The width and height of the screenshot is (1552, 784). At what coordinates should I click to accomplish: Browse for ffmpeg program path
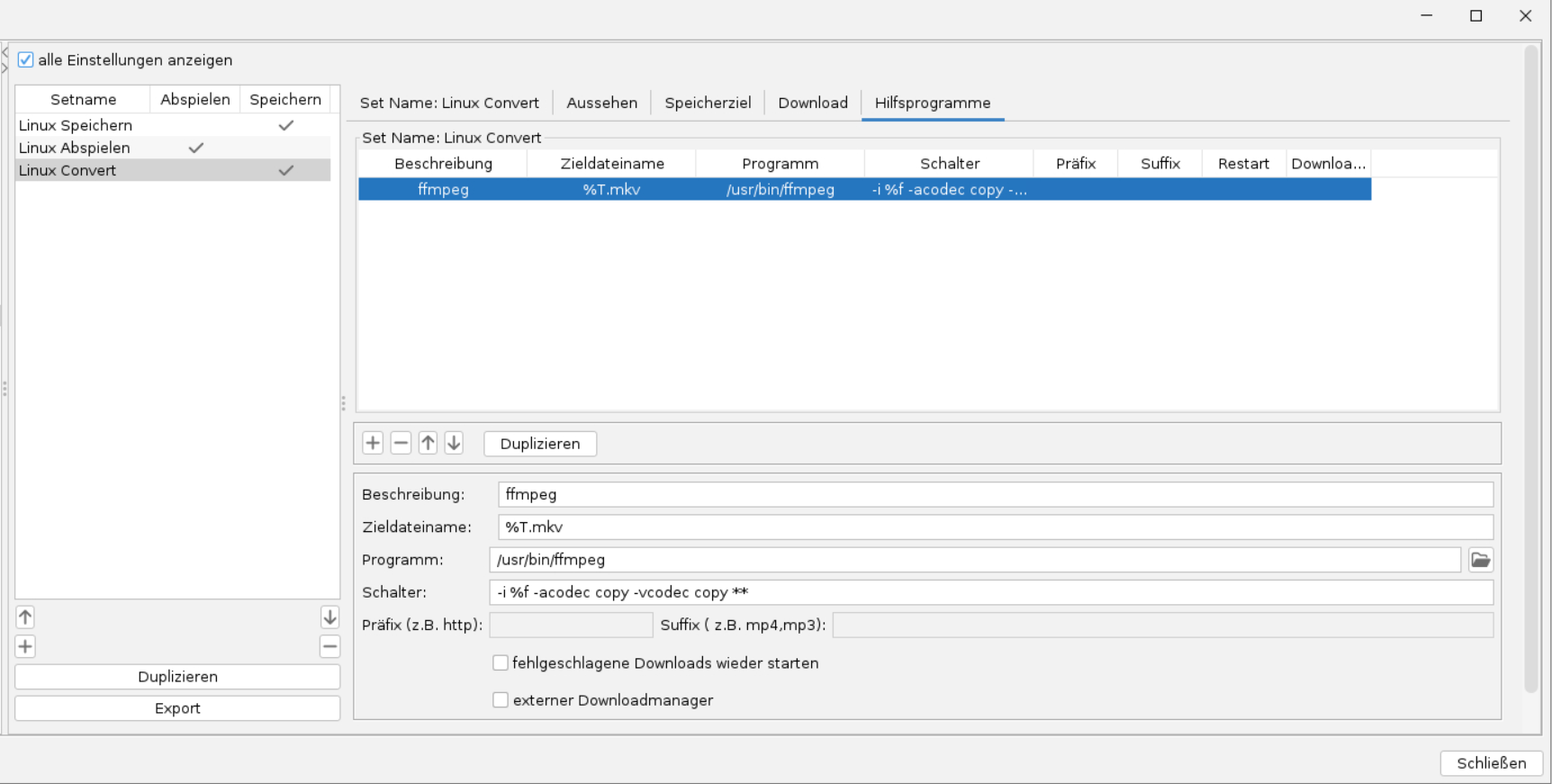1481,560
